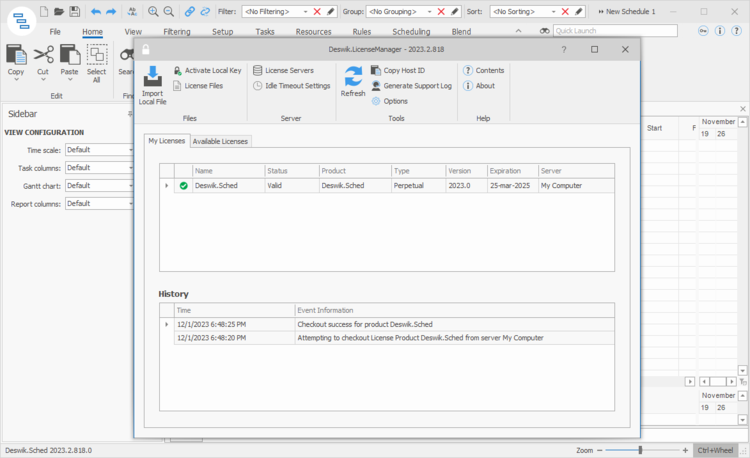The image size is (750, 458).
Task: Open the File menu
Action: pos(55,32)
